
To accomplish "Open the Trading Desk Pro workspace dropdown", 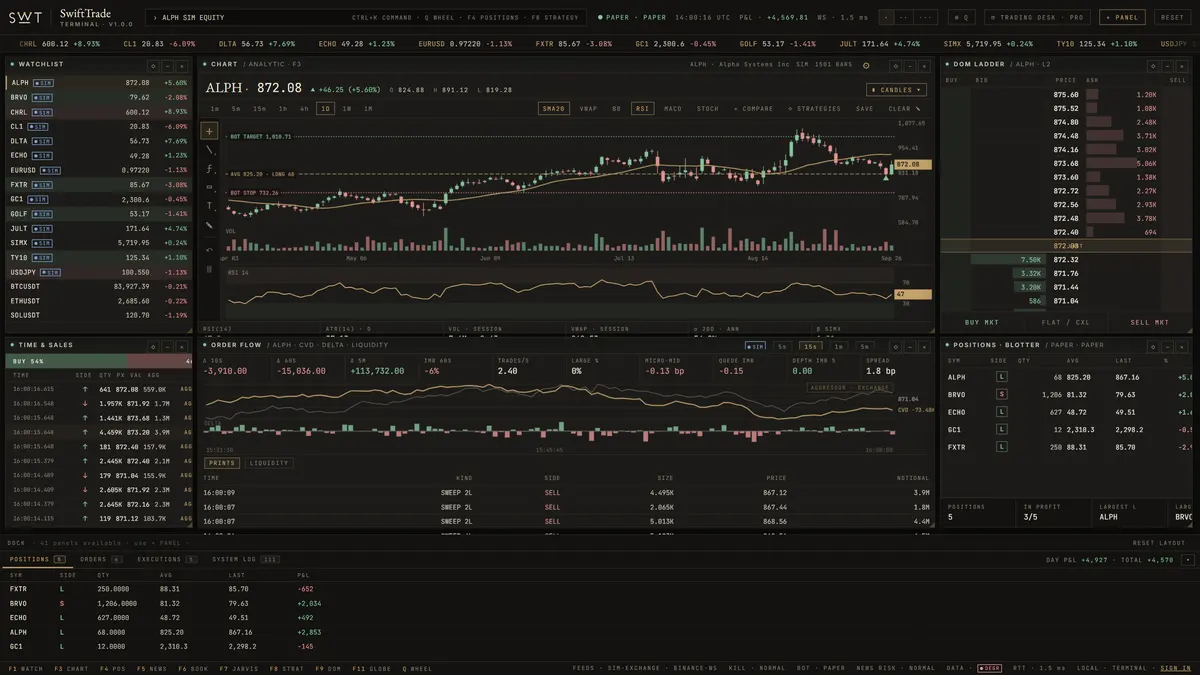I will [1037, 18].
